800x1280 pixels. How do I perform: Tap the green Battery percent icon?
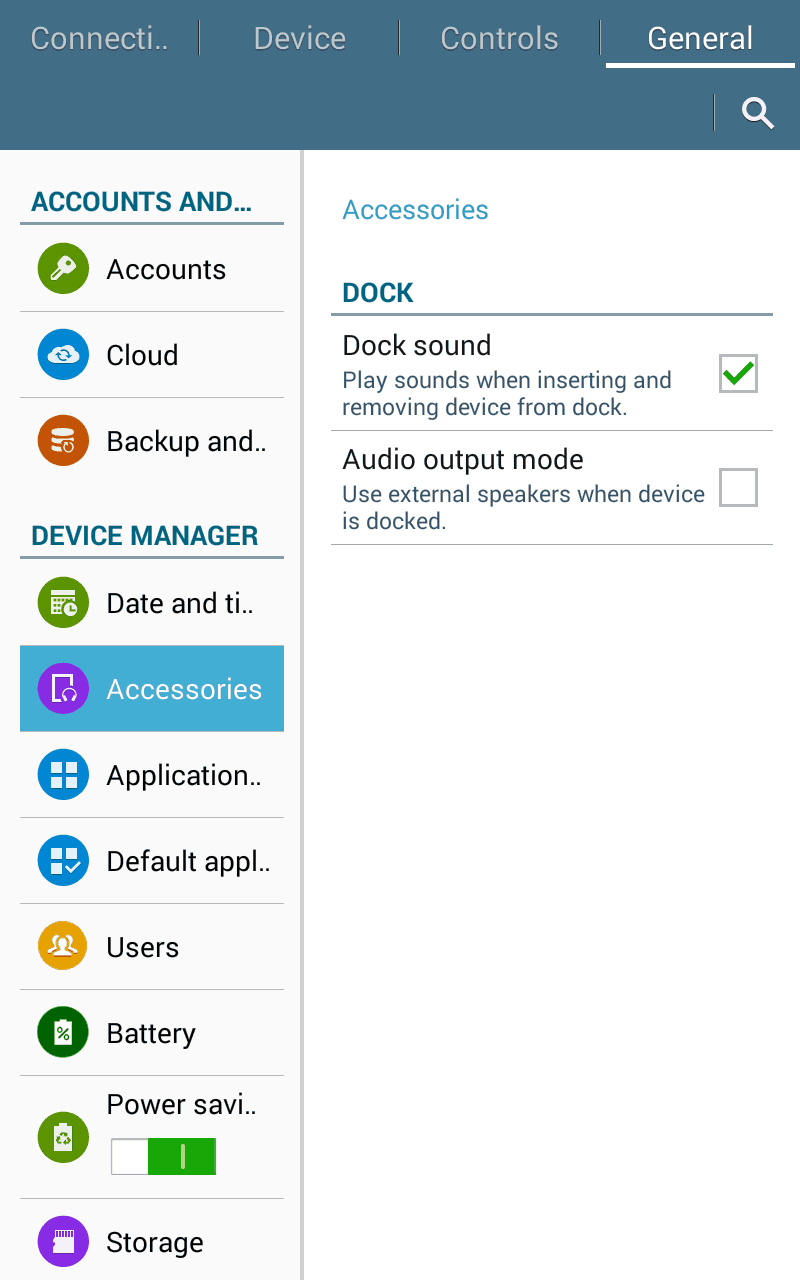tap(63, 1033)
